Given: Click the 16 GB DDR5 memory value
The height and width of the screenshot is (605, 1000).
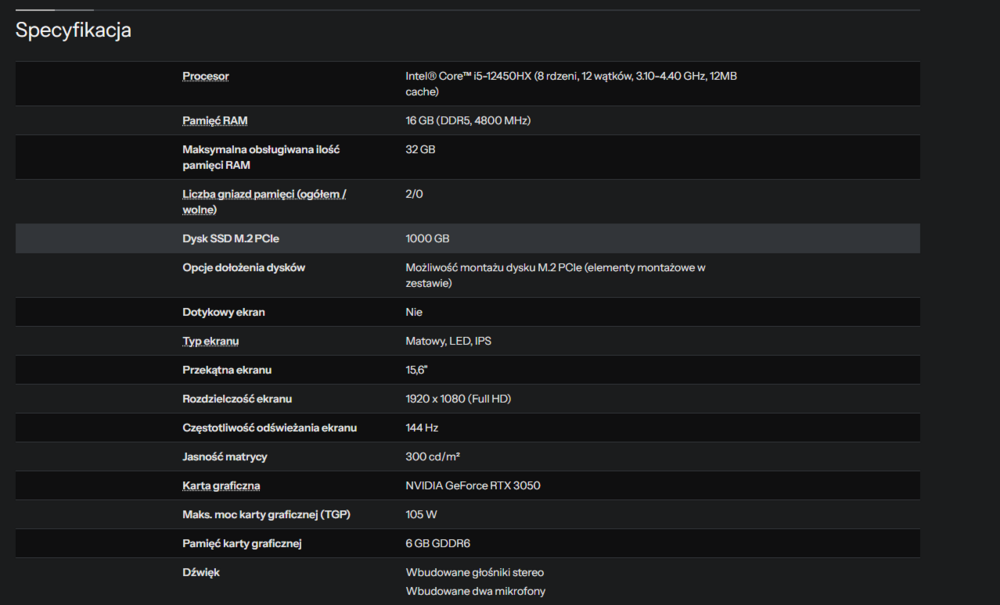Looking at the screenshot, I should click(467, 121).
